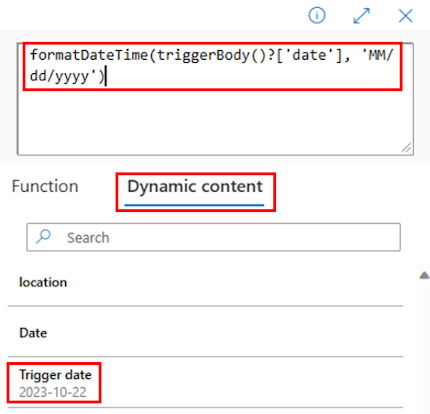Click the resize grip of expression box

pos(407,148)
